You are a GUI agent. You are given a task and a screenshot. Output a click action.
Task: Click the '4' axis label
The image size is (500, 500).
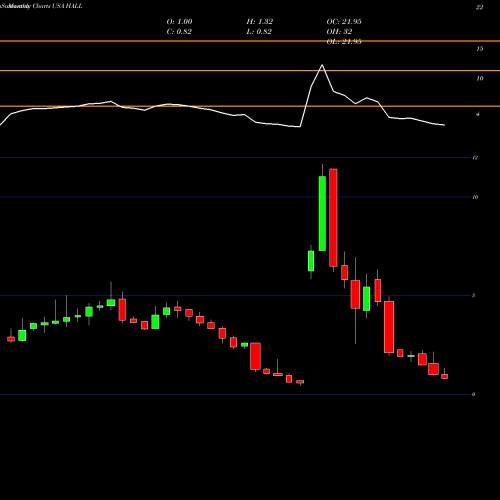pyautogui.click(x=478, y=114)
